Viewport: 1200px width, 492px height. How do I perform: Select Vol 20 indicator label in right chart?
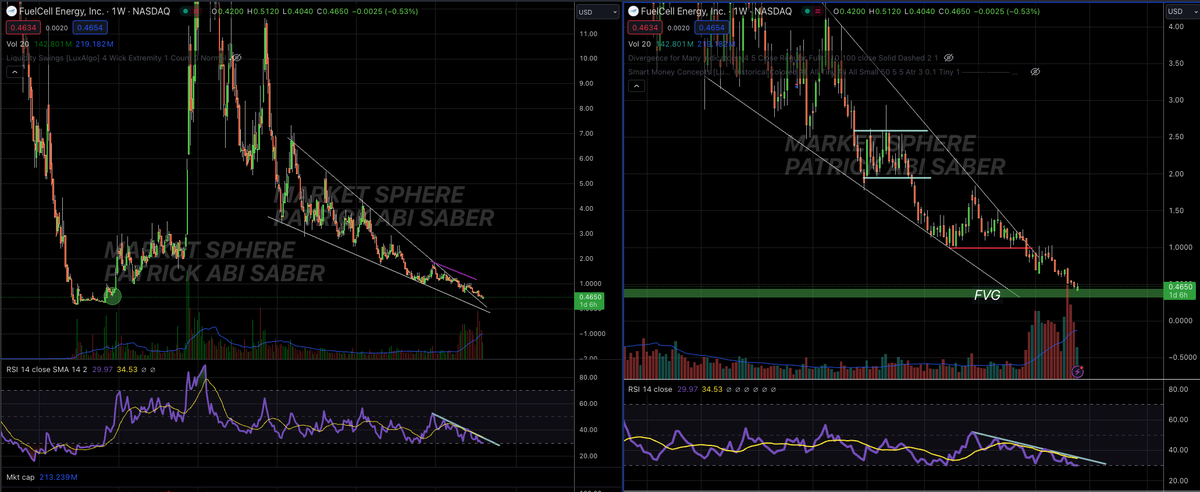[641, 44]
